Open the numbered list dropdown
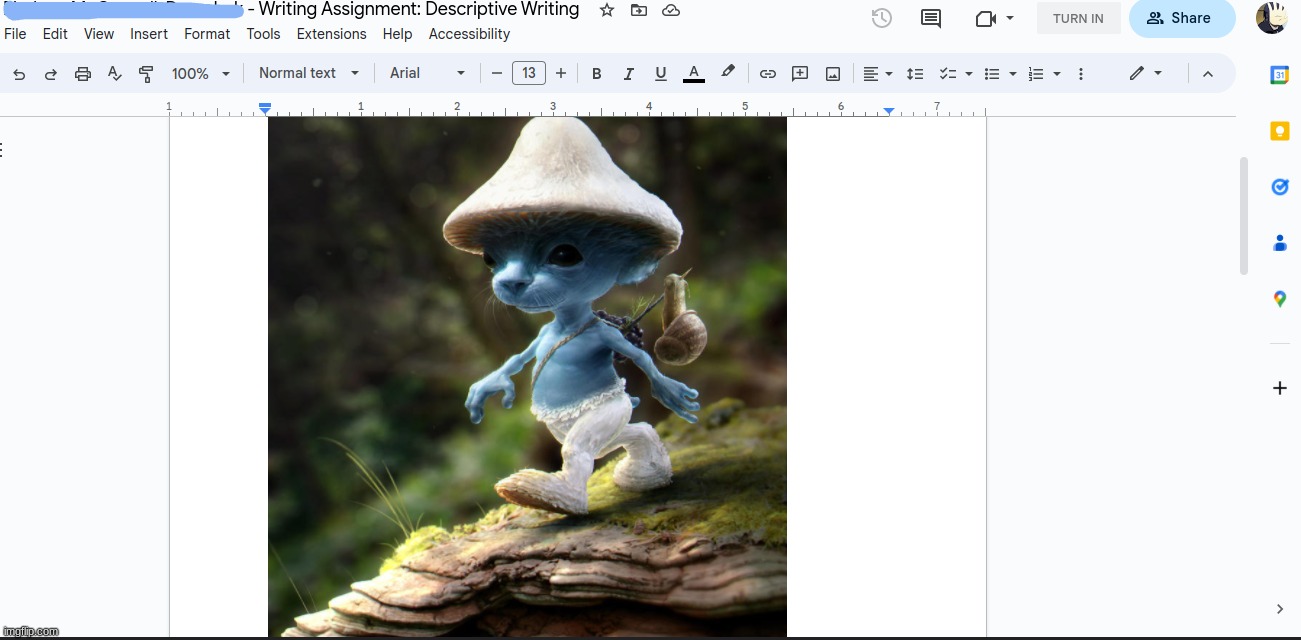 1044,74
